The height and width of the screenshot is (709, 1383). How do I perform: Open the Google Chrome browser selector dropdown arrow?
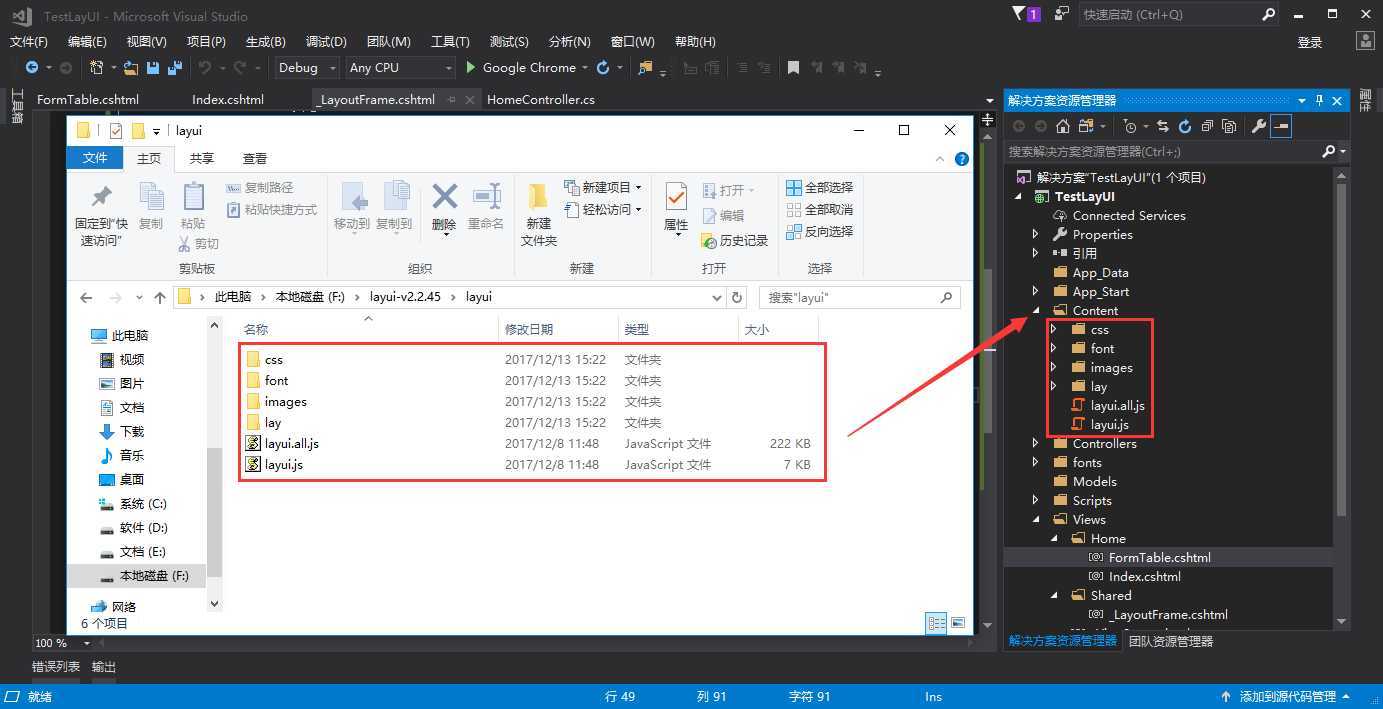pyautogui.click(x=586, y=68)
